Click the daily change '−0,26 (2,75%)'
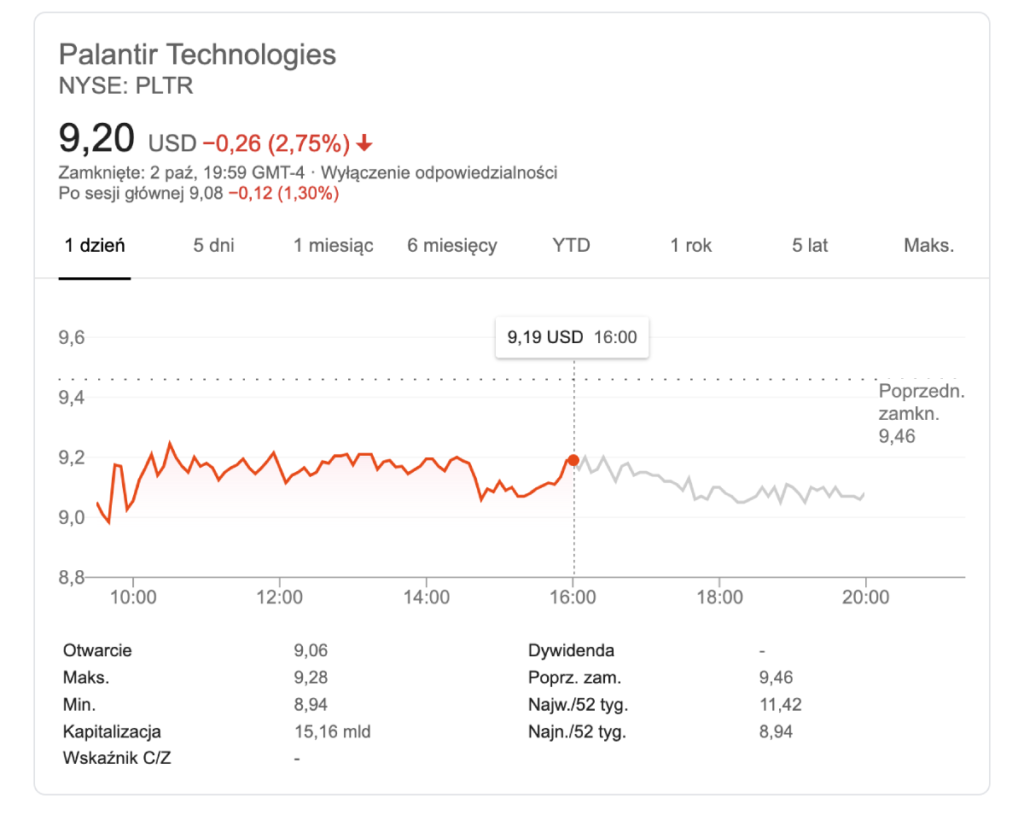Image resolution: width=1024 pixels, height=821 pixels. click(276, 143)
